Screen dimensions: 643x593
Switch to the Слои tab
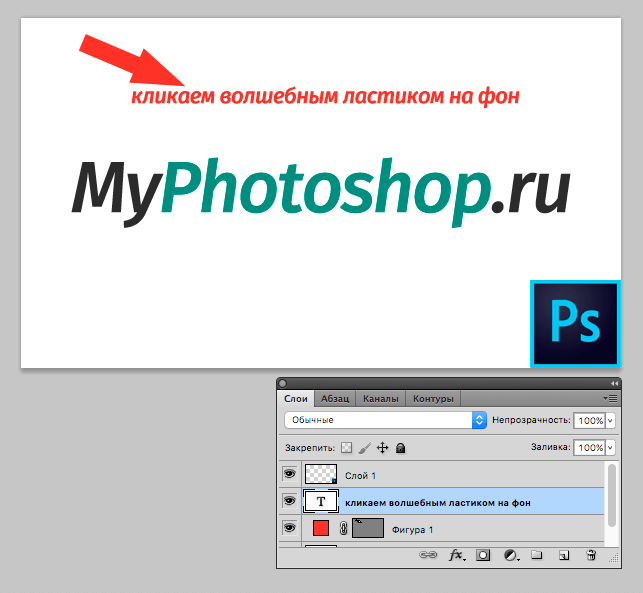tap(296, 399)
